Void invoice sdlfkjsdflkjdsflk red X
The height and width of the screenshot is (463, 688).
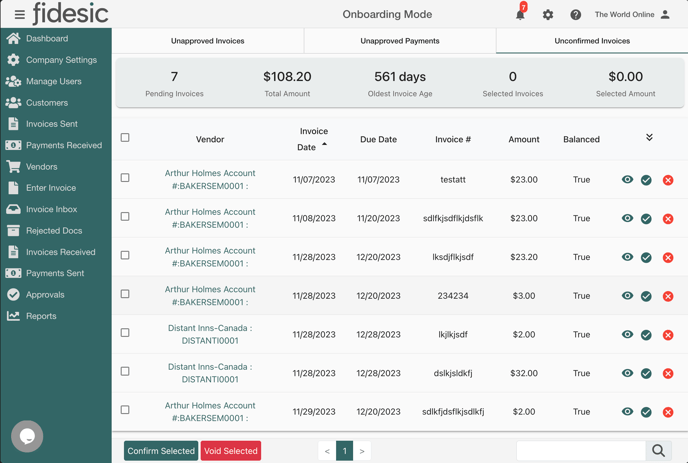[668, 219]
